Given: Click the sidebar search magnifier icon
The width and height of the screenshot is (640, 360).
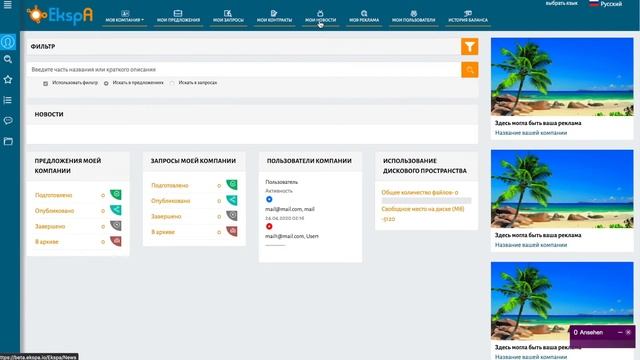Looking at the screenshot, I should [8, 60].
